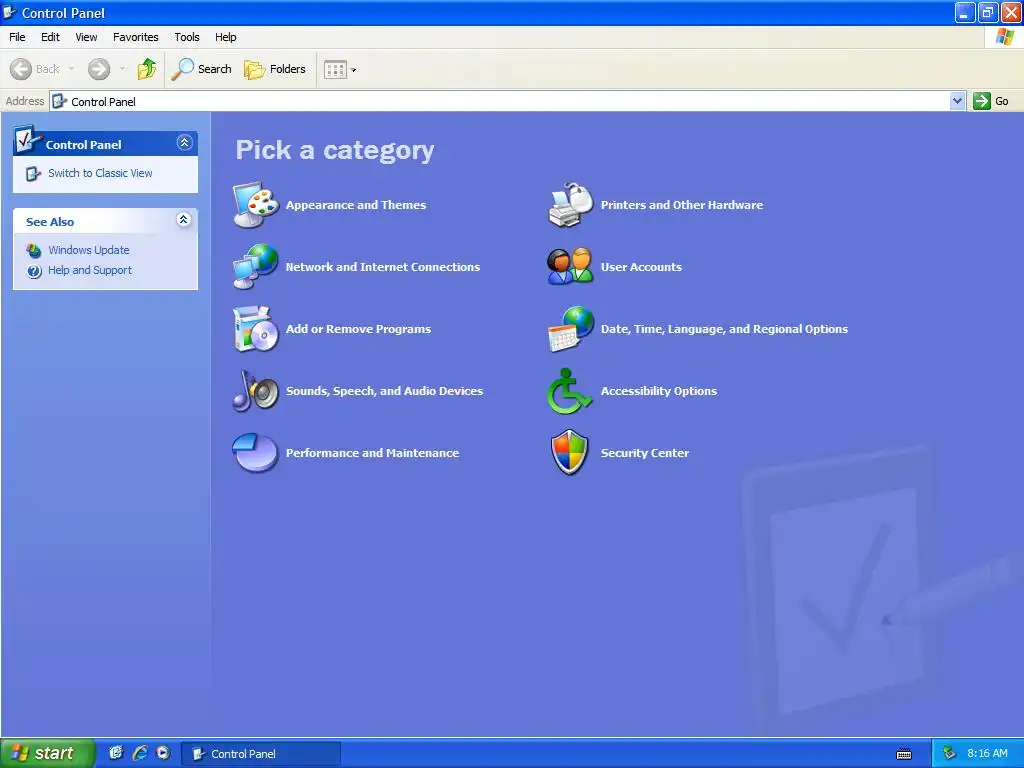The height and width of the screenshot is (768, 1024).
Task: Open Security Center category link
Action: coord(645,453)
